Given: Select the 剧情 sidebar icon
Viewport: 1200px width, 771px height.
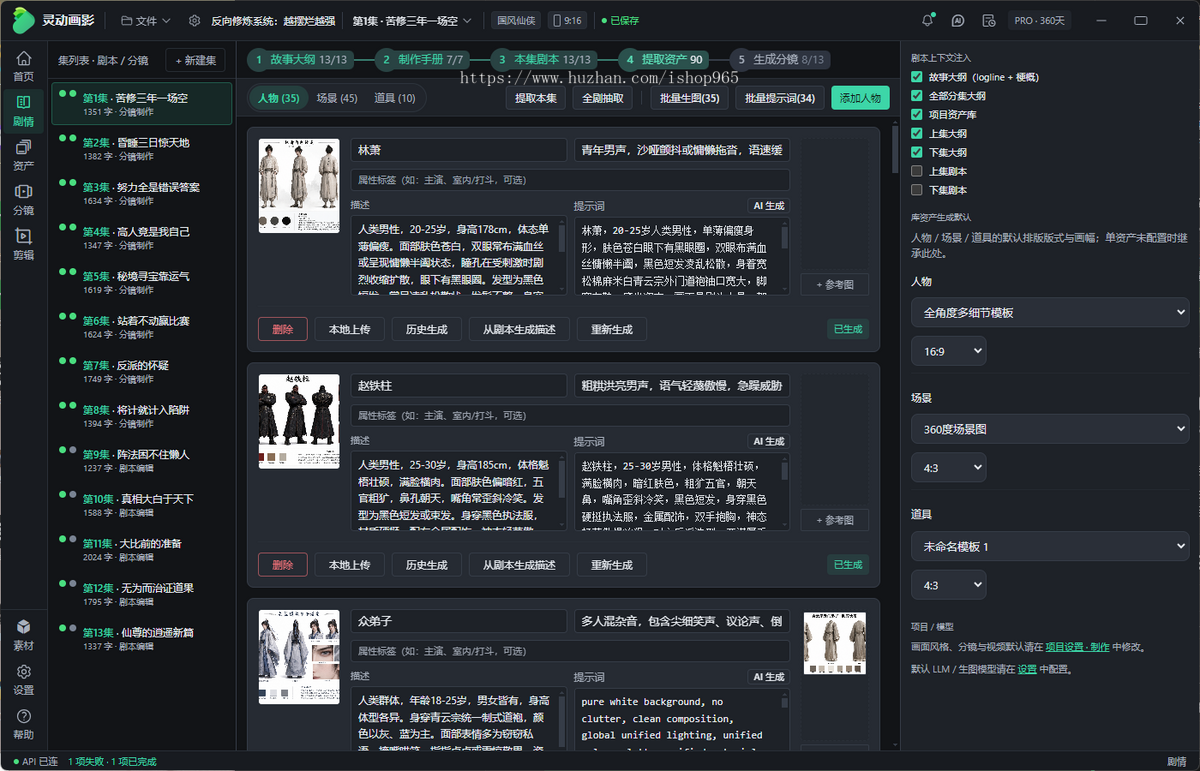Looking at the screenshot, I should [x=23, y=111].
